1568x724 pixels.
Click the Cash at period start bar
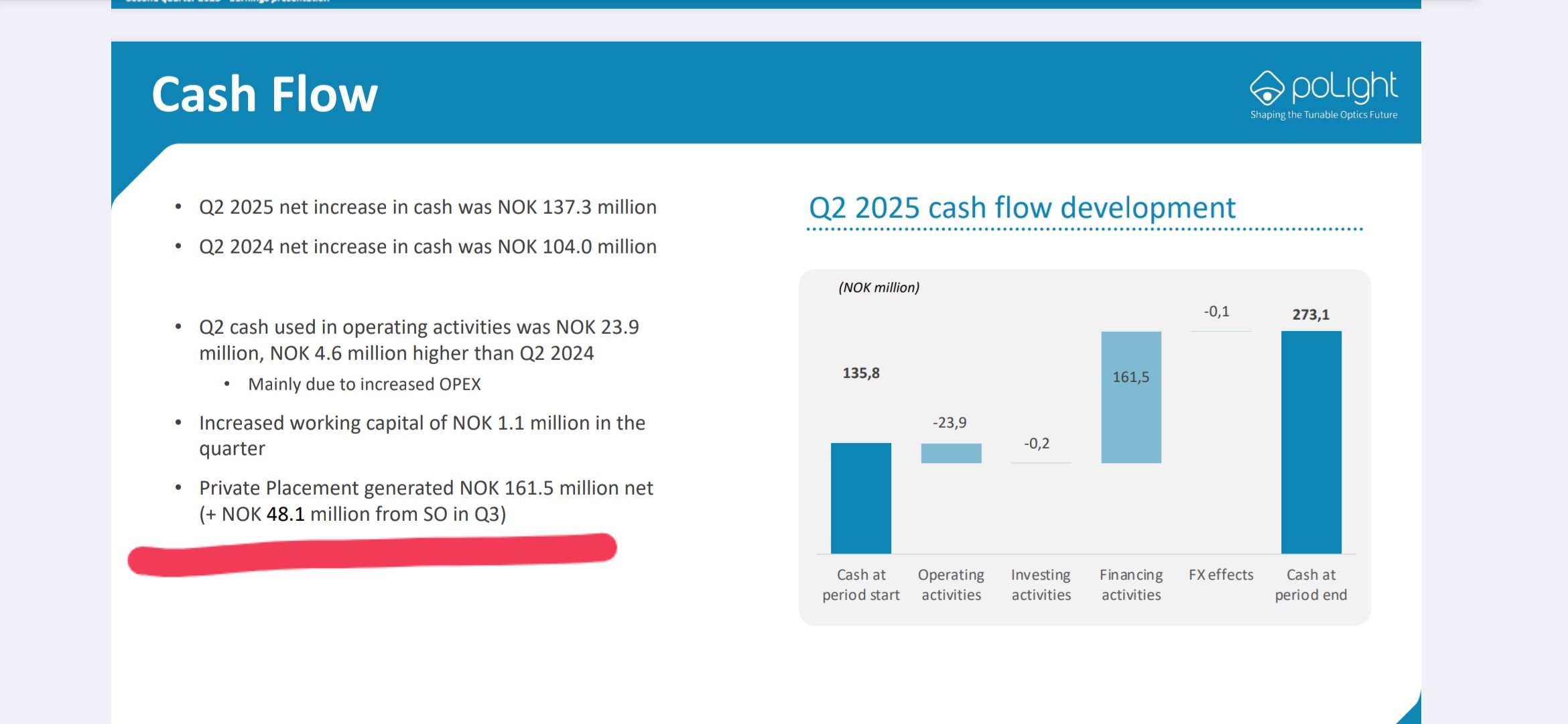click(861, 498)
